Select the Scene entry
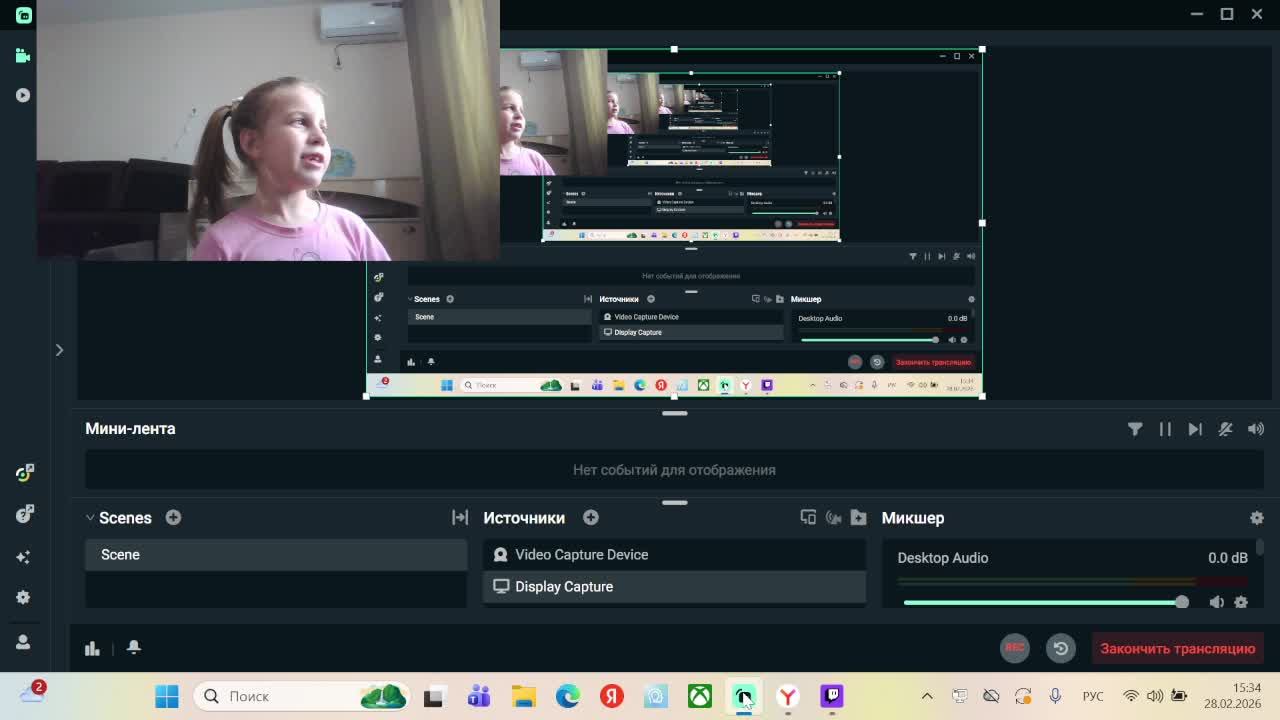This screenshot has height=720, width=1280. pos(276,555)
